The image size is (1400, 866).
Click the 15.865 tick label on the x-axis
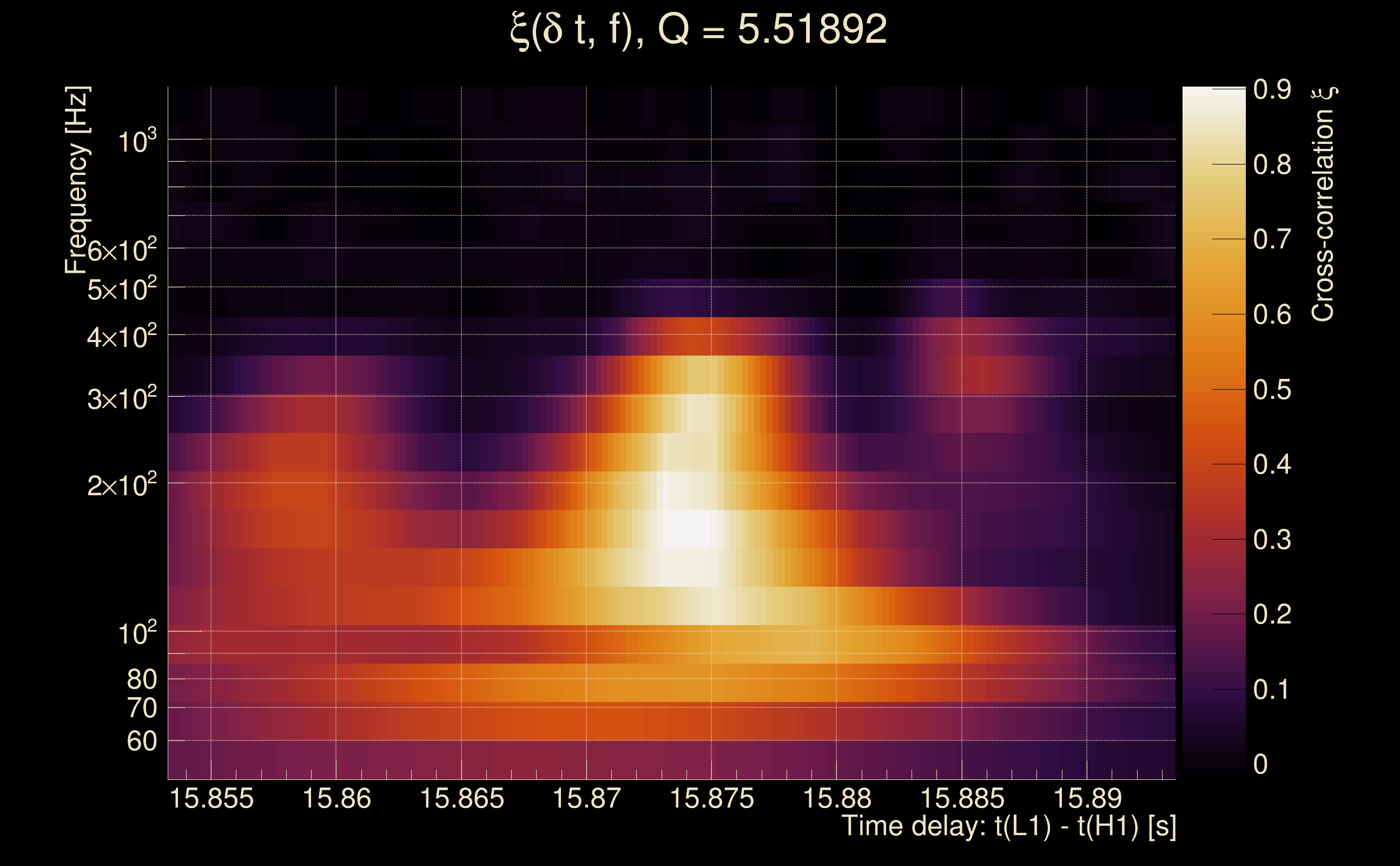click(462, 798)
